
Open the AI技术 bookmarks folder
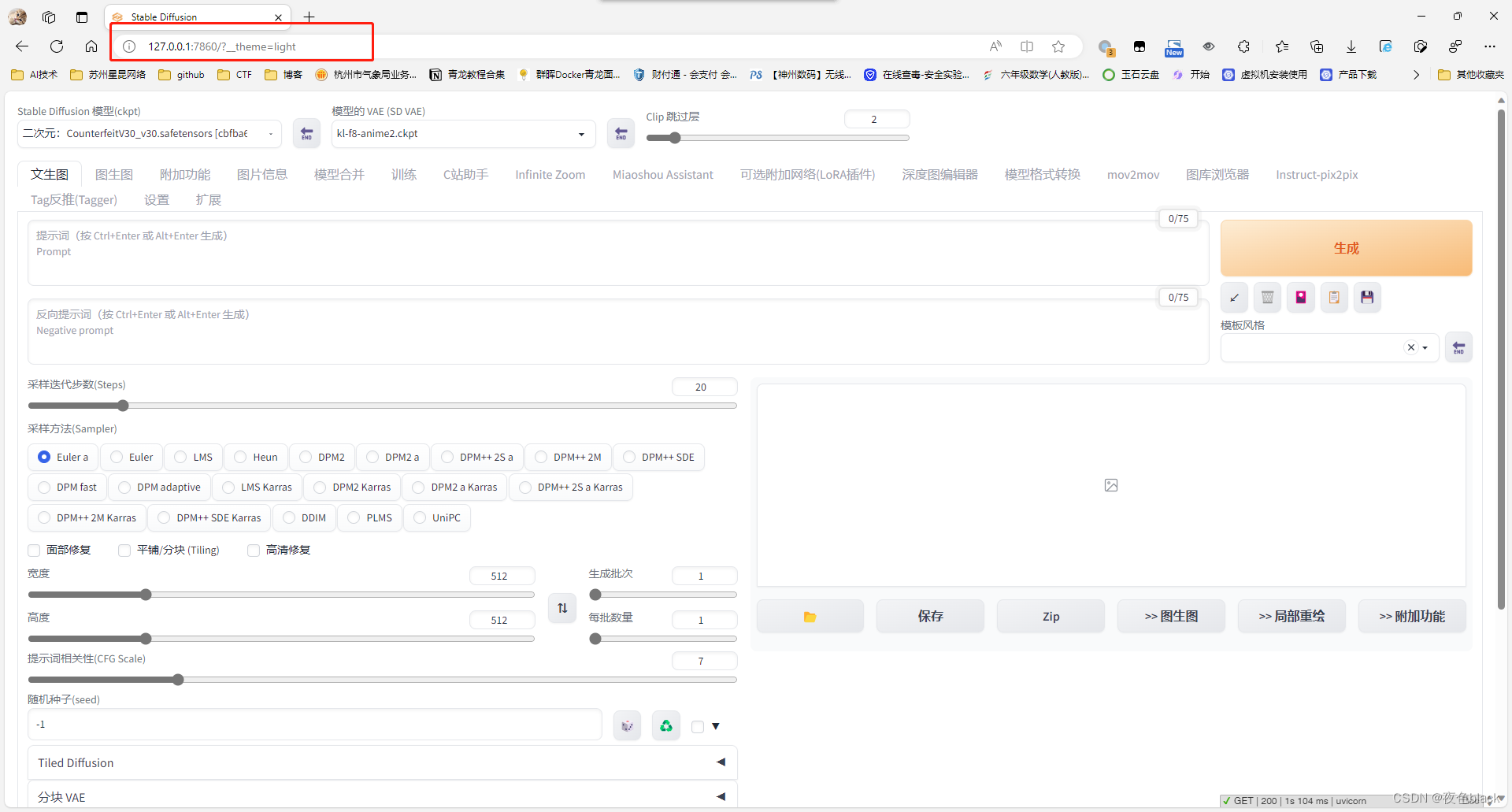[x=35, y=75]
